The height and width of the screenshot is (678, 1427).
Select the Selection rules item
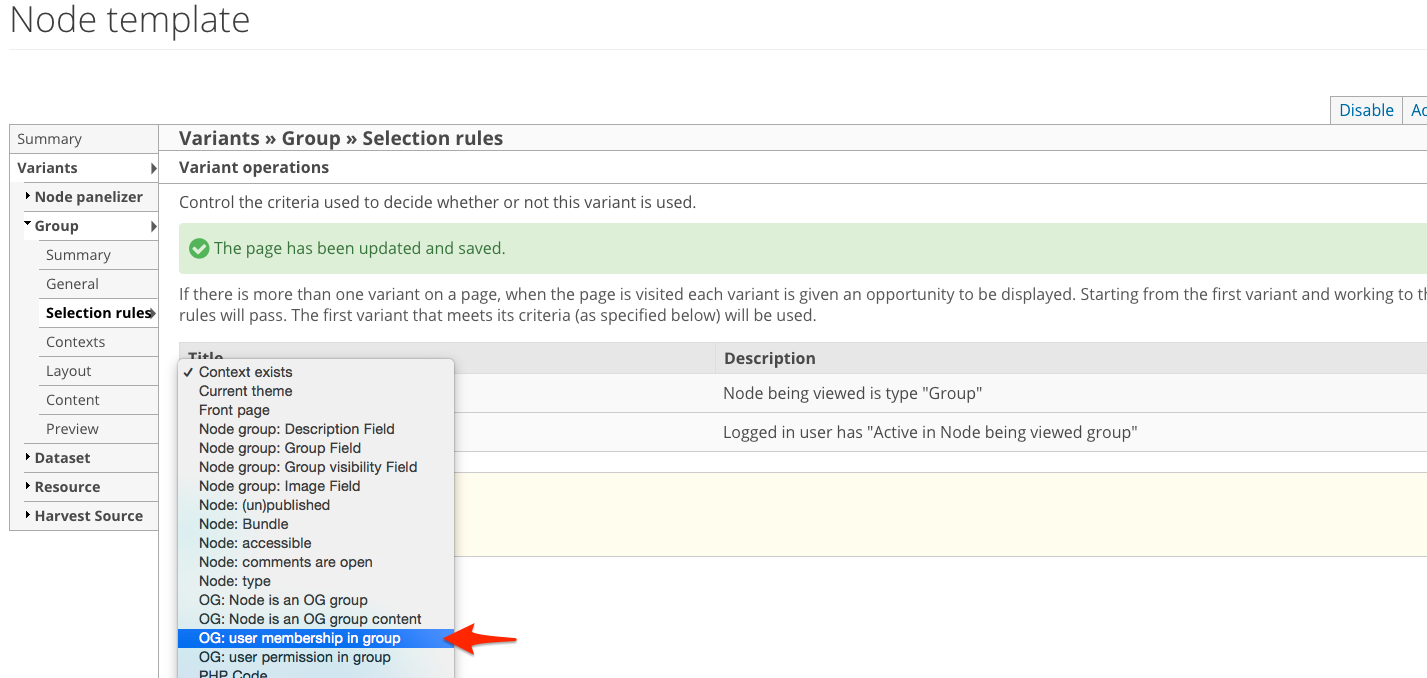click(98, 313)
